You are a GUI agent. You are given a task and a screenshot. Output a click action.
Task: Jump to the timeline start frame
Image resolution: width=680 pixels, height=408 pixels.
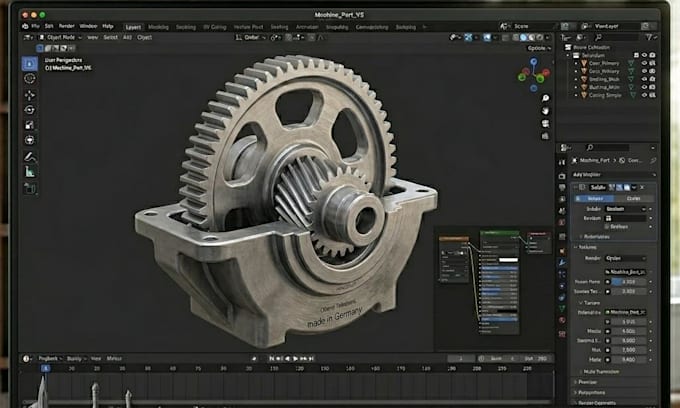[271, 359]
